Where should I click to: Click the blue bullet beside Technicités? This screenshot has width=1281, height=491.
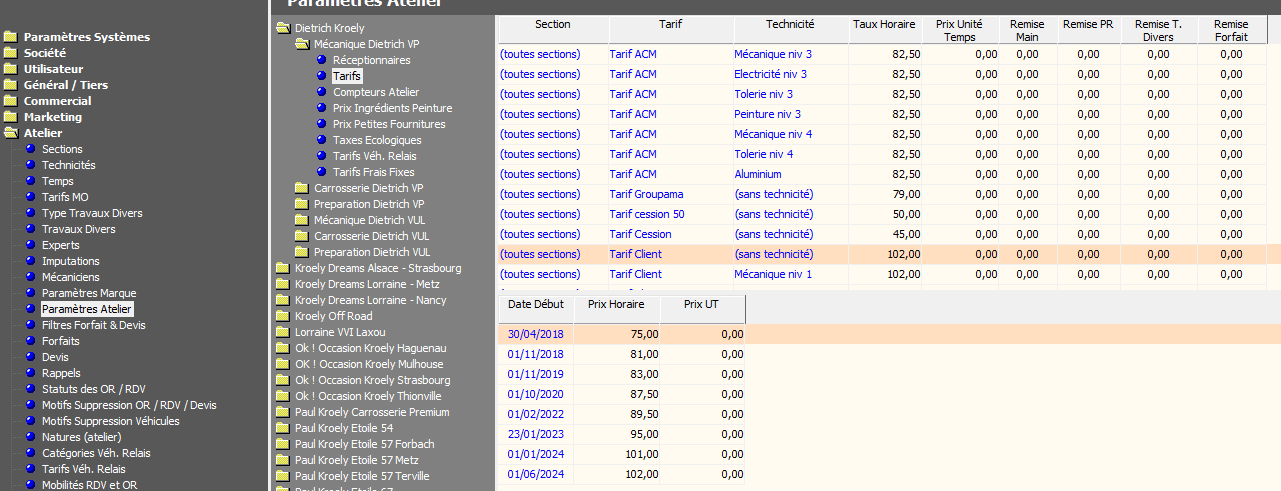pyautogui.click(x=30, y=165)
